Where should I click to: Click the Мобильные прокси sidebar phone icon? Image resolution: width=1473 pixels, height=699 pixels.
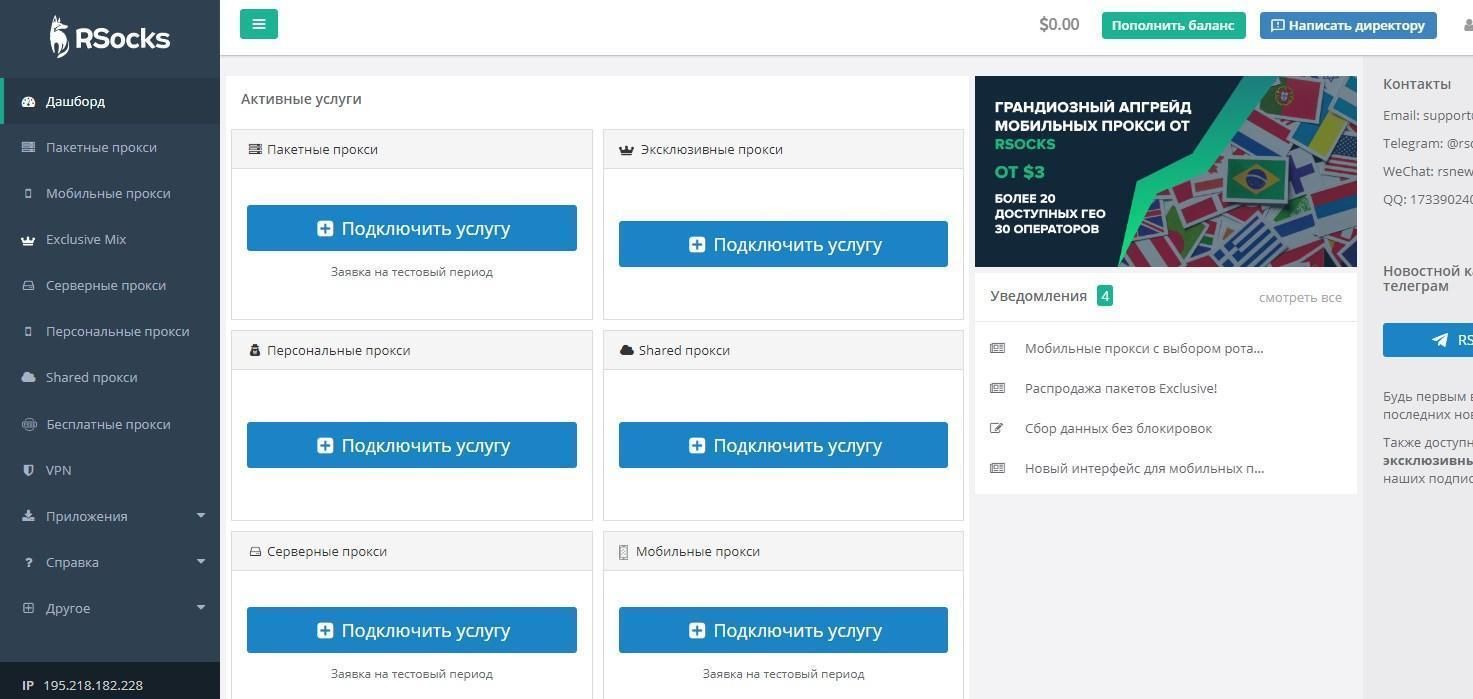(x=28, y=193)
